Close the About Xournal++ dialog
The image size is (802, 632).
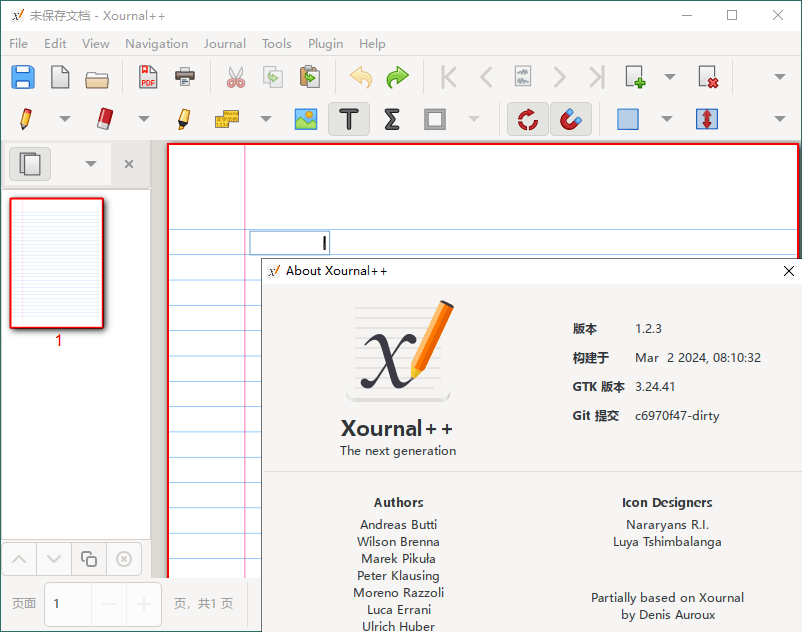pos(788,270)
